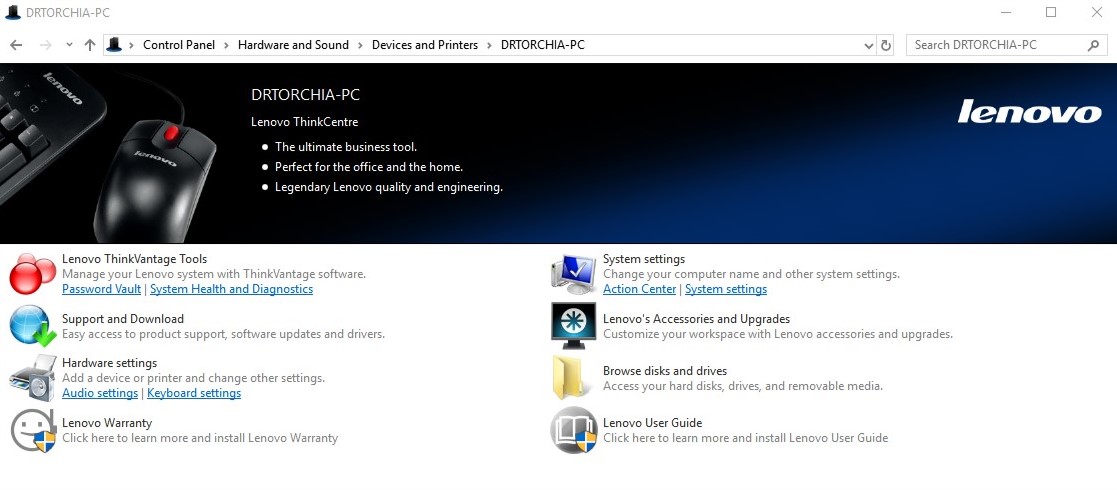Click the System settings link

click(726, 289)
